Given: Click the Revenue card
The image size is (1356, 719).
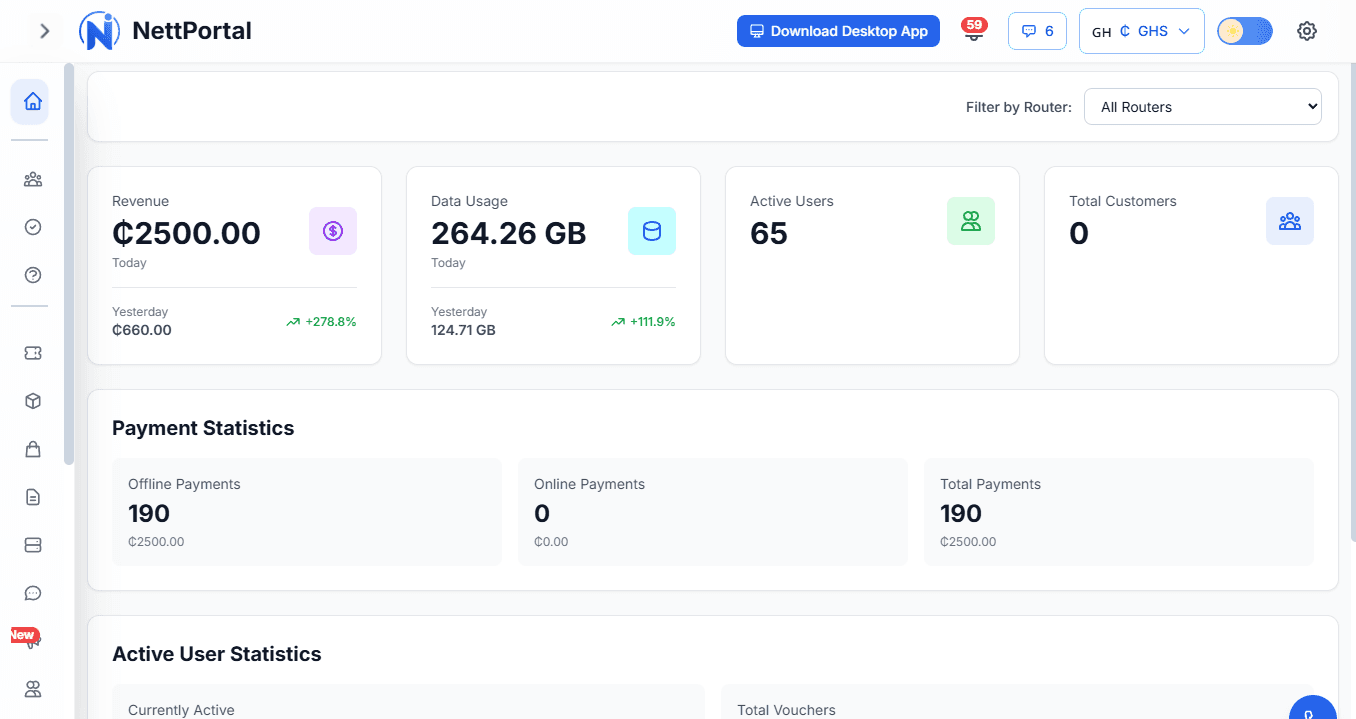Looking at the screenshot, I should coord(234,265).
